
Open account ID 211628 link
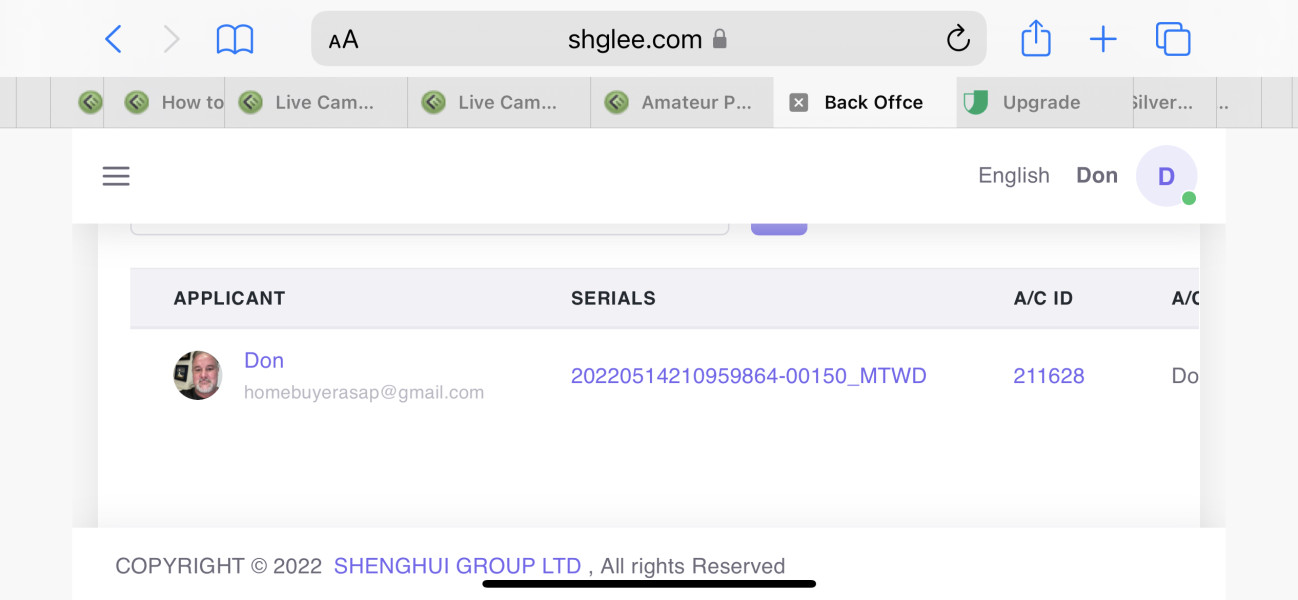(1048, 376)
